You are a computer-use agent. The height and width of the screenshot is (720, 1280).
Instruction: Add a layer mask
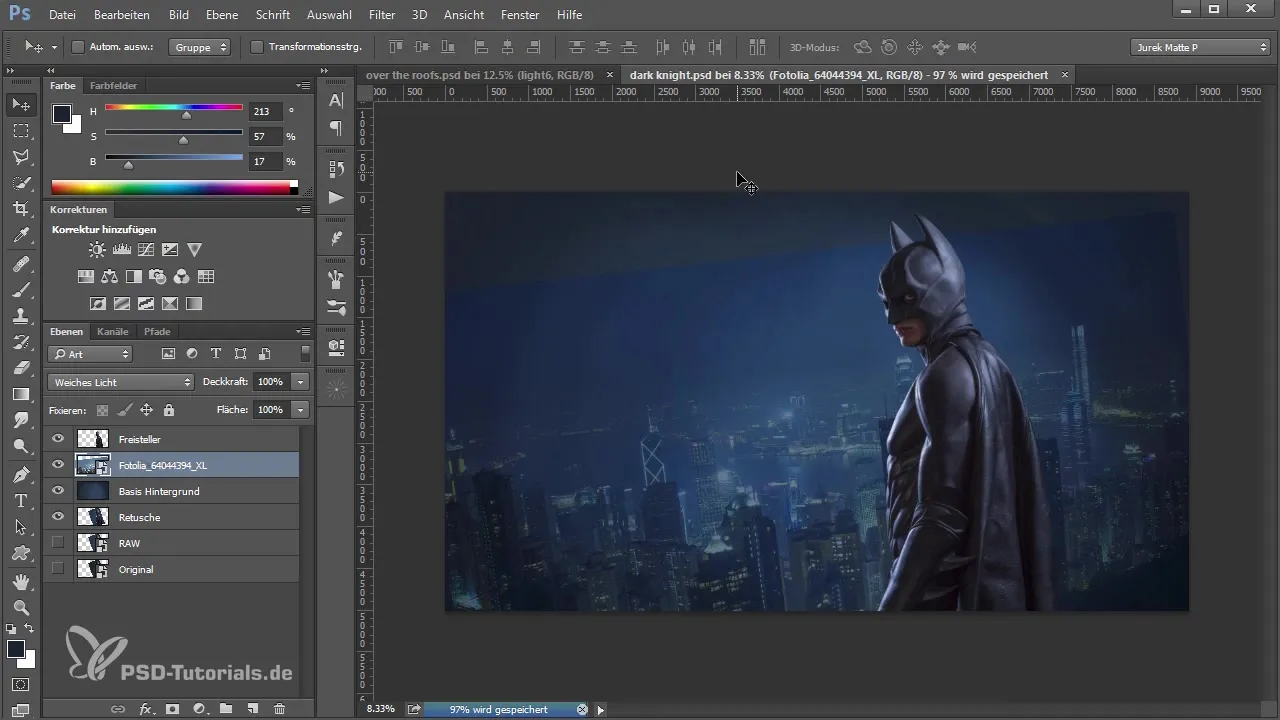[x=172, y=708]
